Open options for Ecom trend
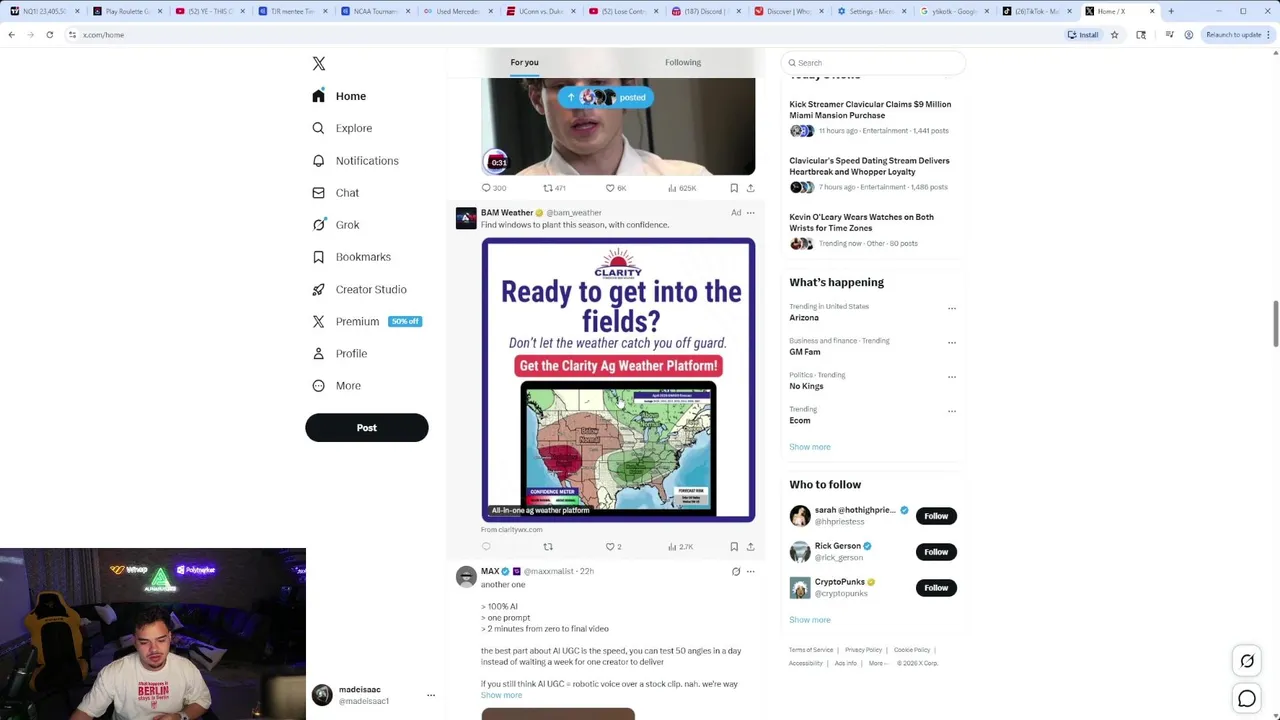Viewport: 1280px width, 720px height. click(952, 411)
